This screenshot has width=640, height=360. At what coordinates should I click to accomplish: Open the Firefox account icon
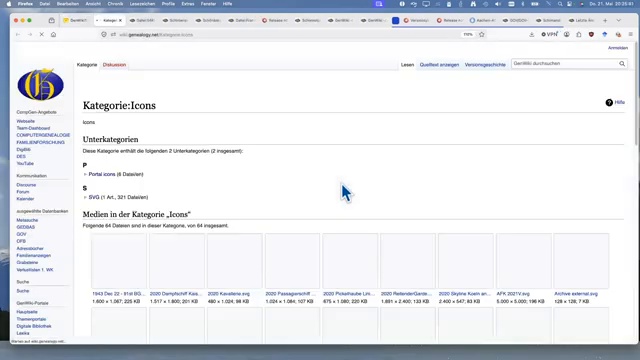[567, 35]
